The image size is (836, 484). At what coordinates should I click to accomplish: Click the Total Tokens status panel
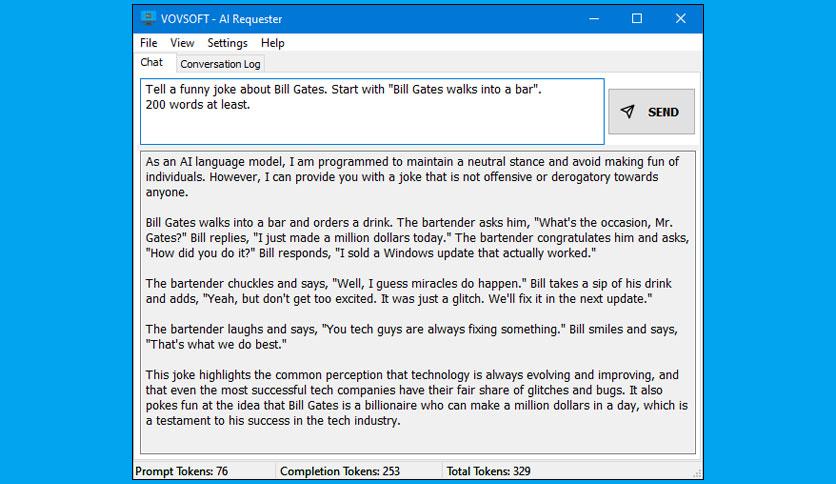(490, 471)
